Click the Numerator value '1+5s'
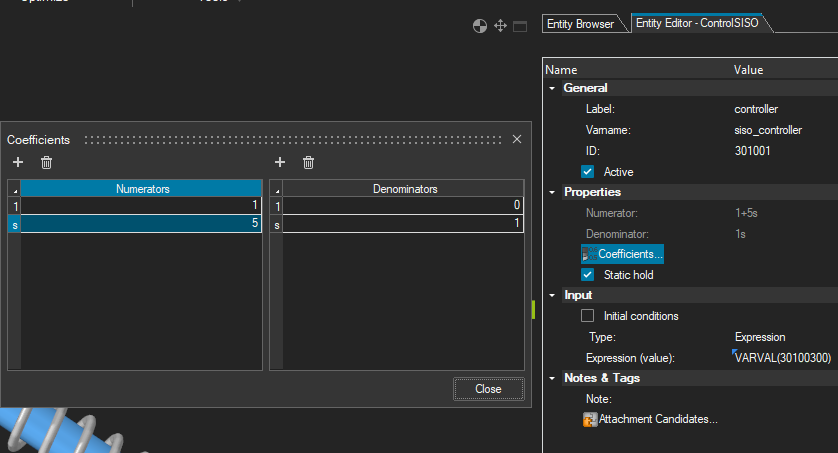 click(746, 213)
